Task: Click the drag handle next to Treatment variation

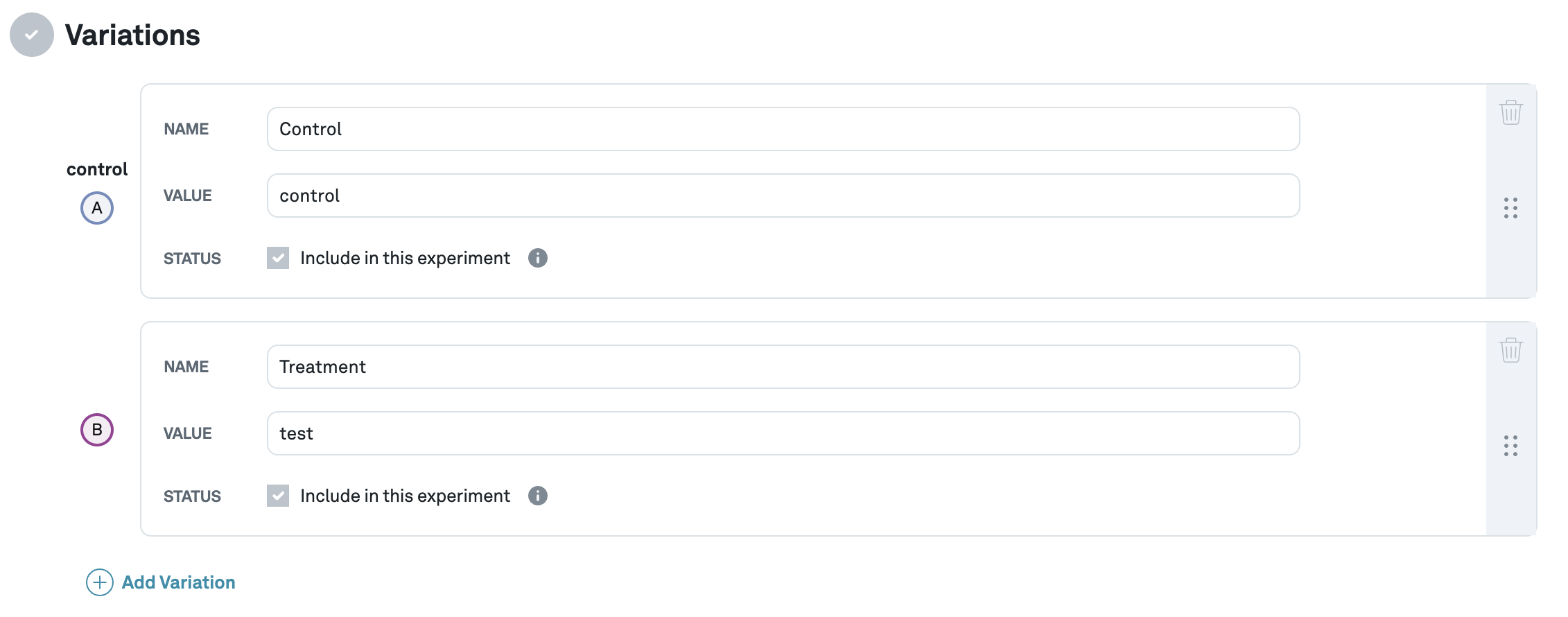Action: click(x=1511, y=446)
